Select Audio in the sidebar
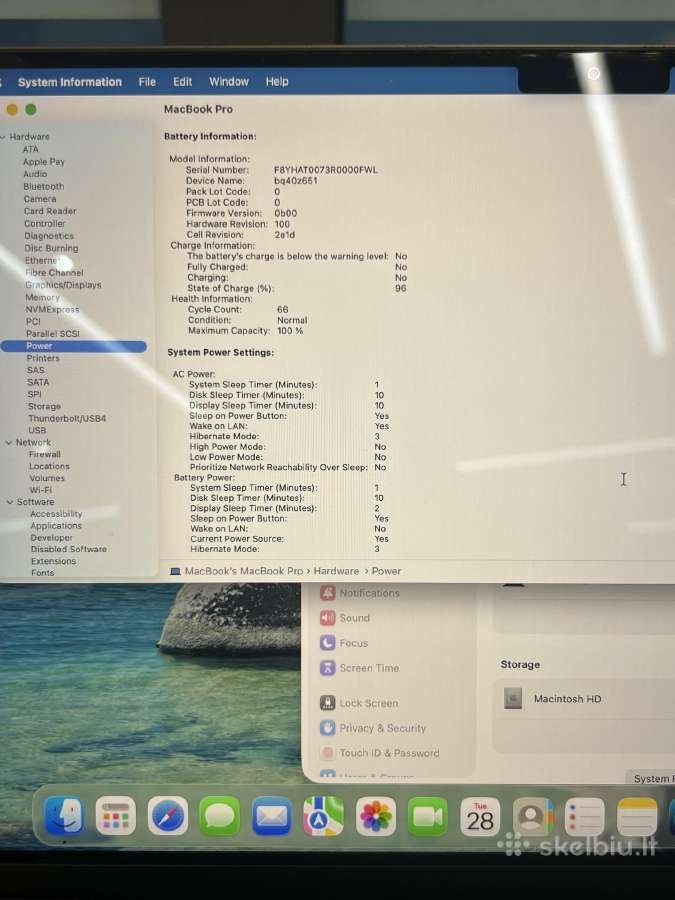Screen dimensions: 675x900 pos(35,174)
